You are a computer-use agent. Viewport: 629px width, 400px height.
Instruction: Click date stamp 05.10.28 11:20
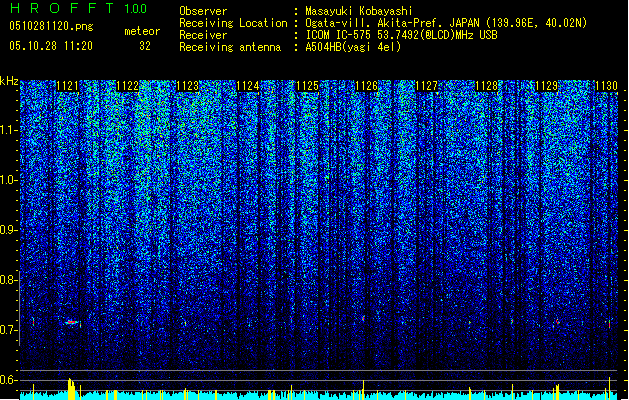point(51,46)
